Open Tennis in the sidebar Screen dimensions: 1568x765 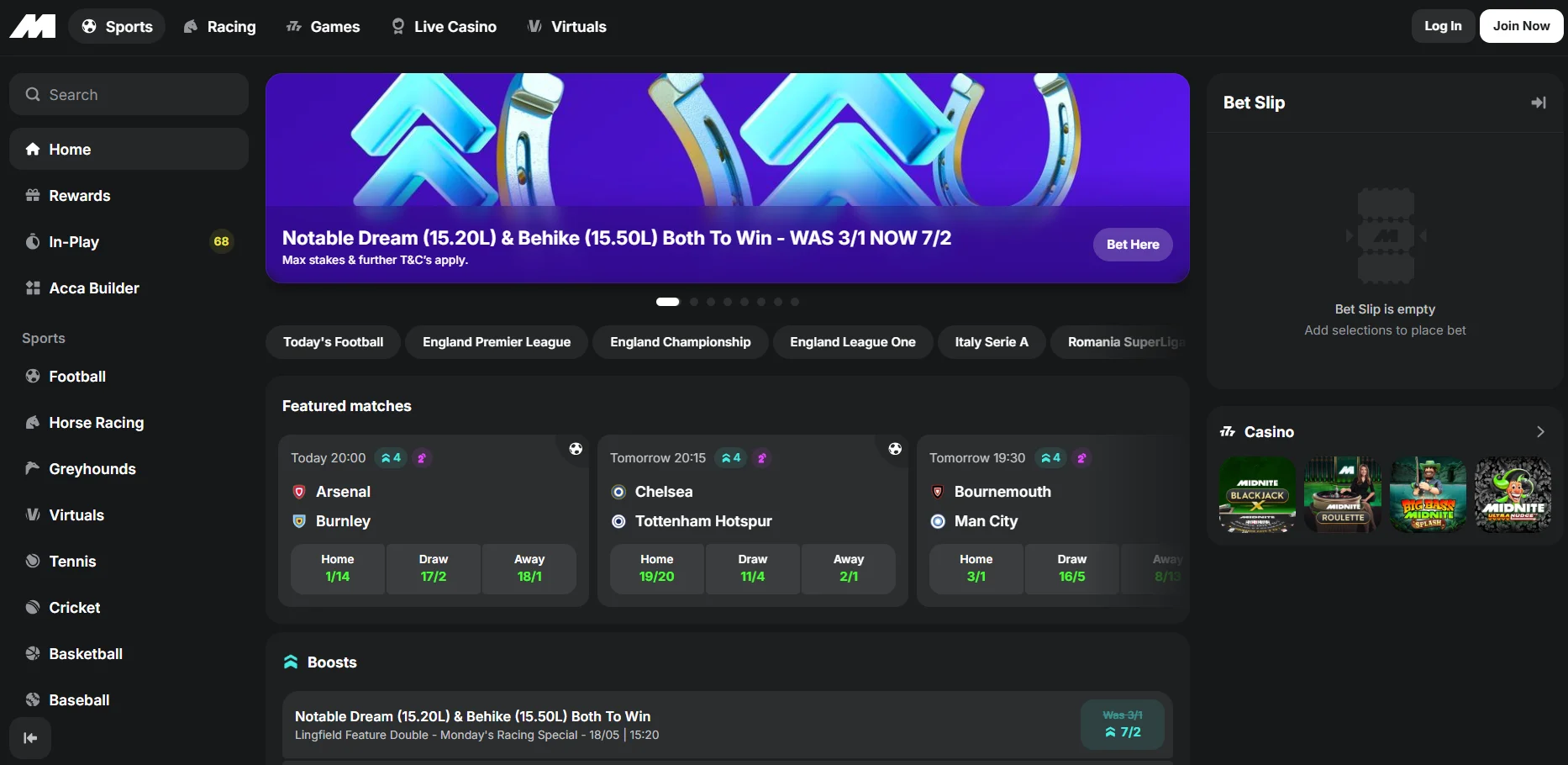129,561
